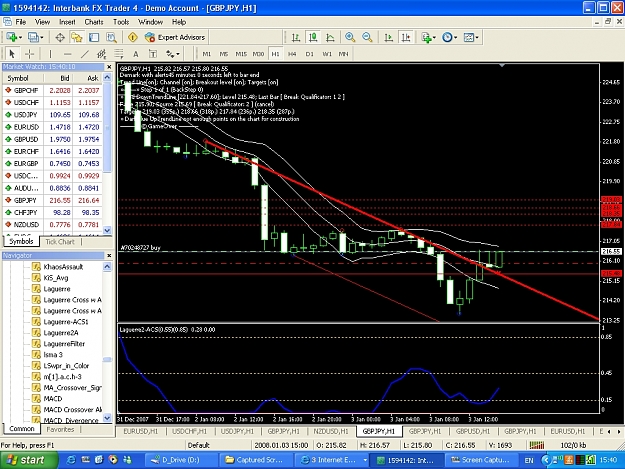
Task: Switch chart to bar chart type
Action: [x=296, y=37]
